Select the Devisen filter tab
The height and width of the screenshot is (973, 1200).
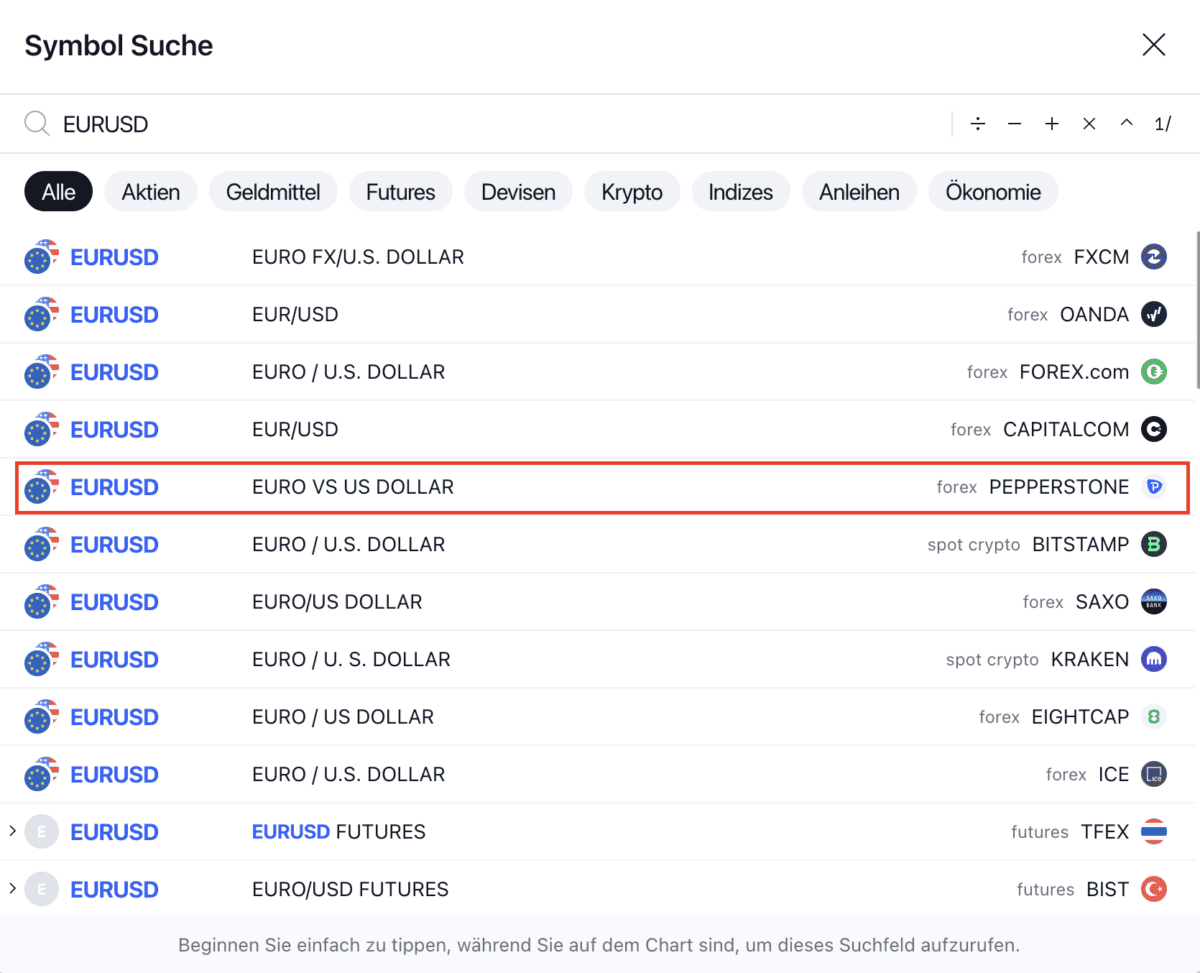pos(519,192)
